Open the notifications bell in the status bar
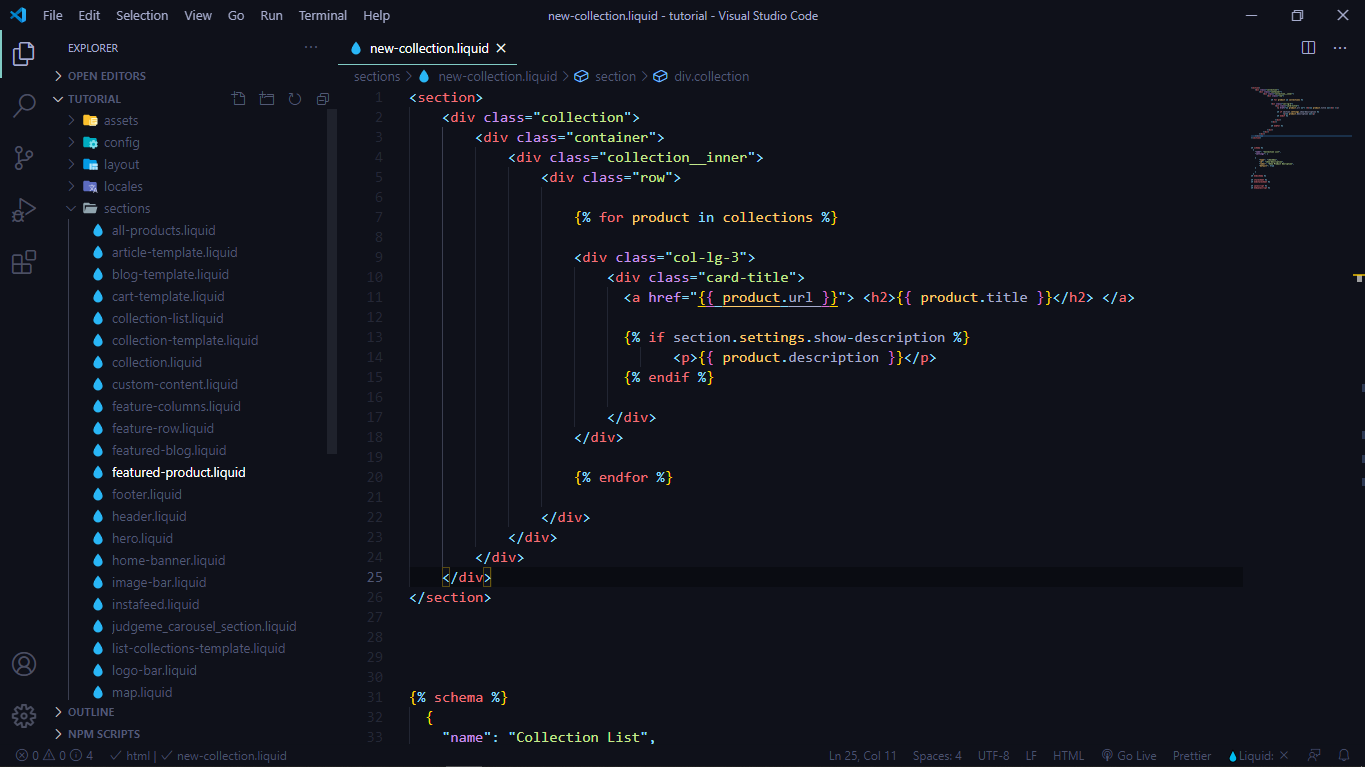Screen dimensions: 1365x767 click(1345, 755)
